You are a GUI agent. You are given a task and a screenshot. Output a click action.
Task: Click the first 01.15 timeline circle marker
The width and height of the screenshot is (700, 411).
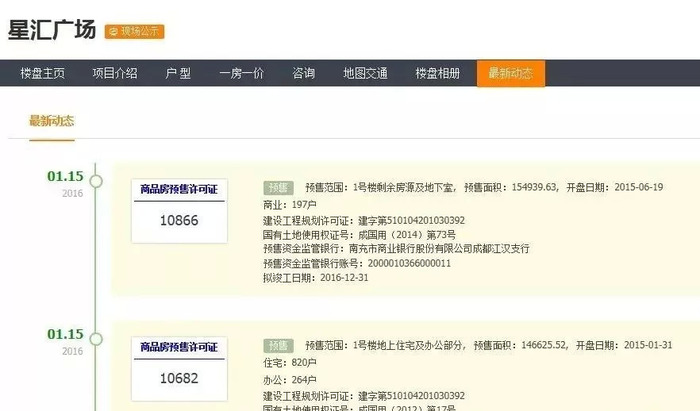pos(96,181)
